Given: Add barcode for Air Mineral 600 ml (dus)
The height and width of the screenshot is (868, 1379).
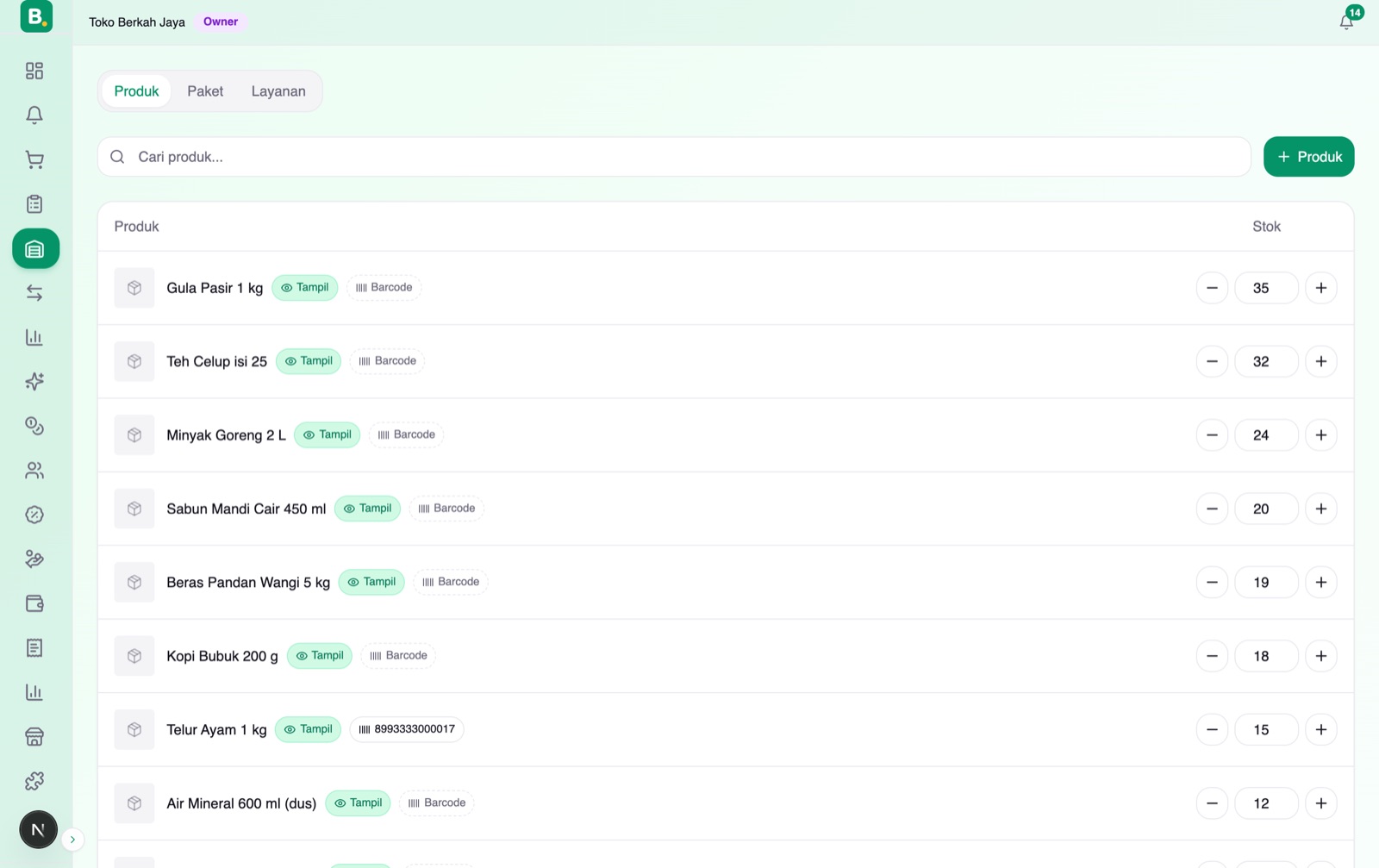Looking at the screenshot, I should [437, 803].
